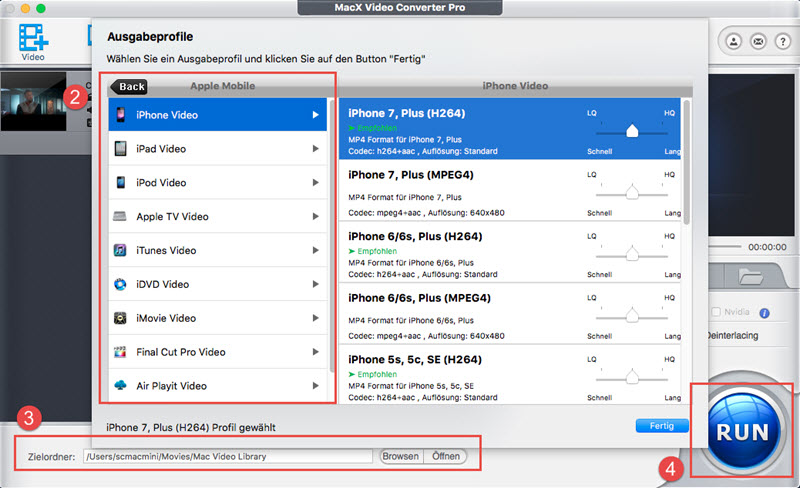Click the iPad Video device icon
Screen dimensions: 800x488
click(x=119, y=149)
